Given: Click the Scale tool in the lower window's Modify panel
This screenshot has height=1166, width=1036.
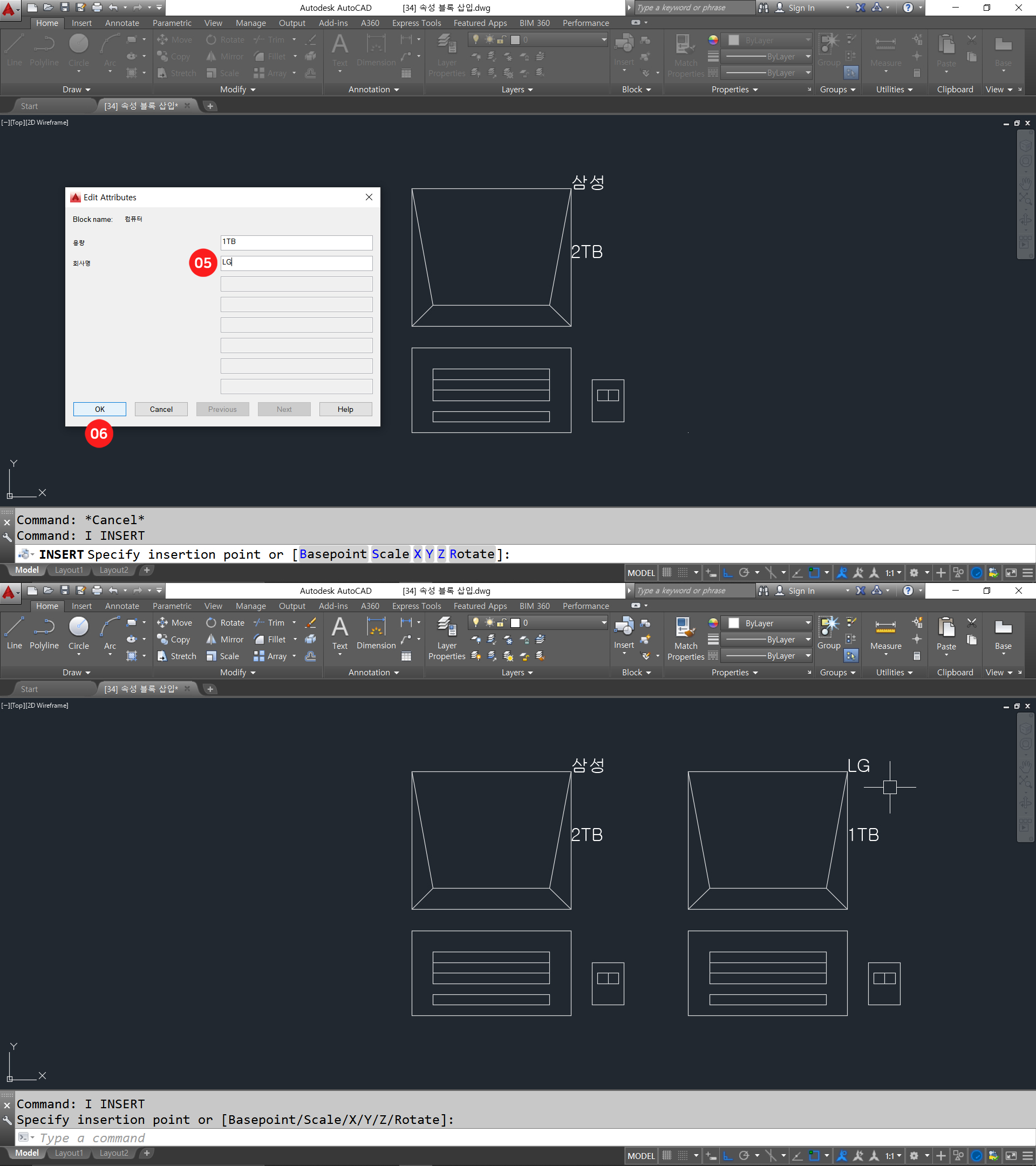Looking at the screenshot, I should point(223,656).
